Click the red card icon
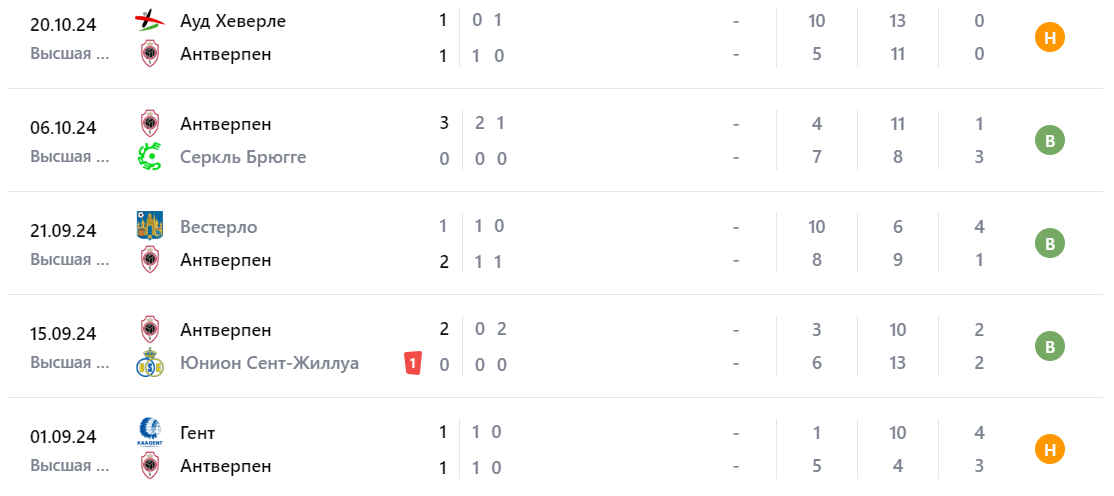 pos(412,363)
